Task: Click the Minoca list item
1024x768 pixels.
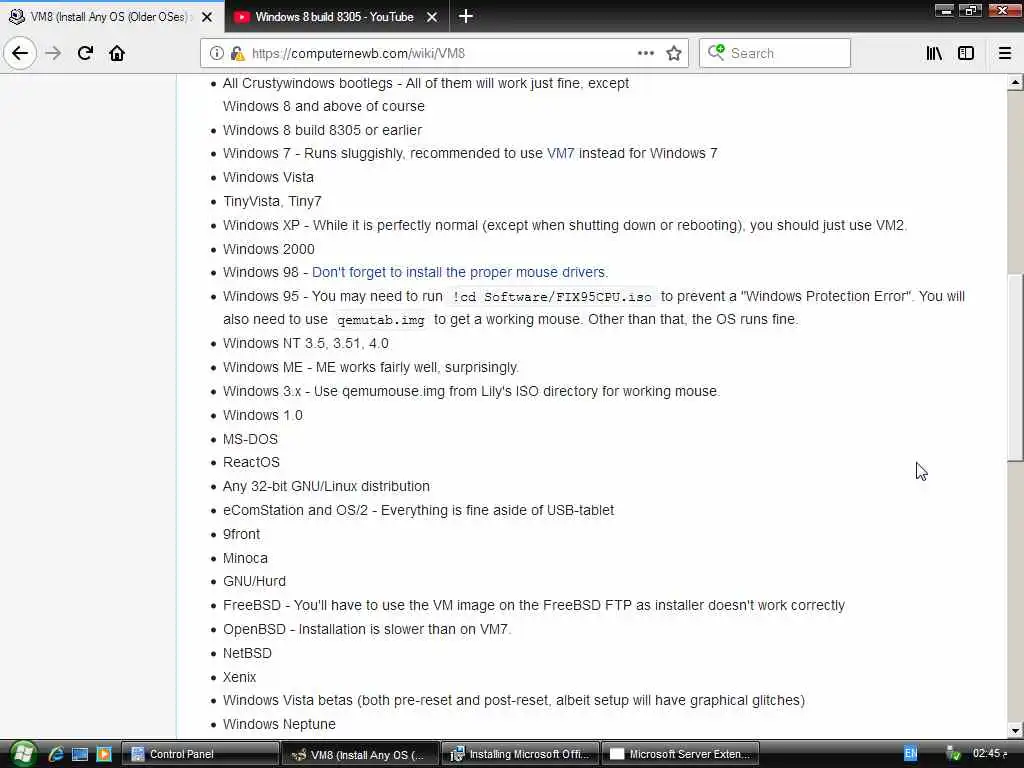Action: click(x=245, y=558)
